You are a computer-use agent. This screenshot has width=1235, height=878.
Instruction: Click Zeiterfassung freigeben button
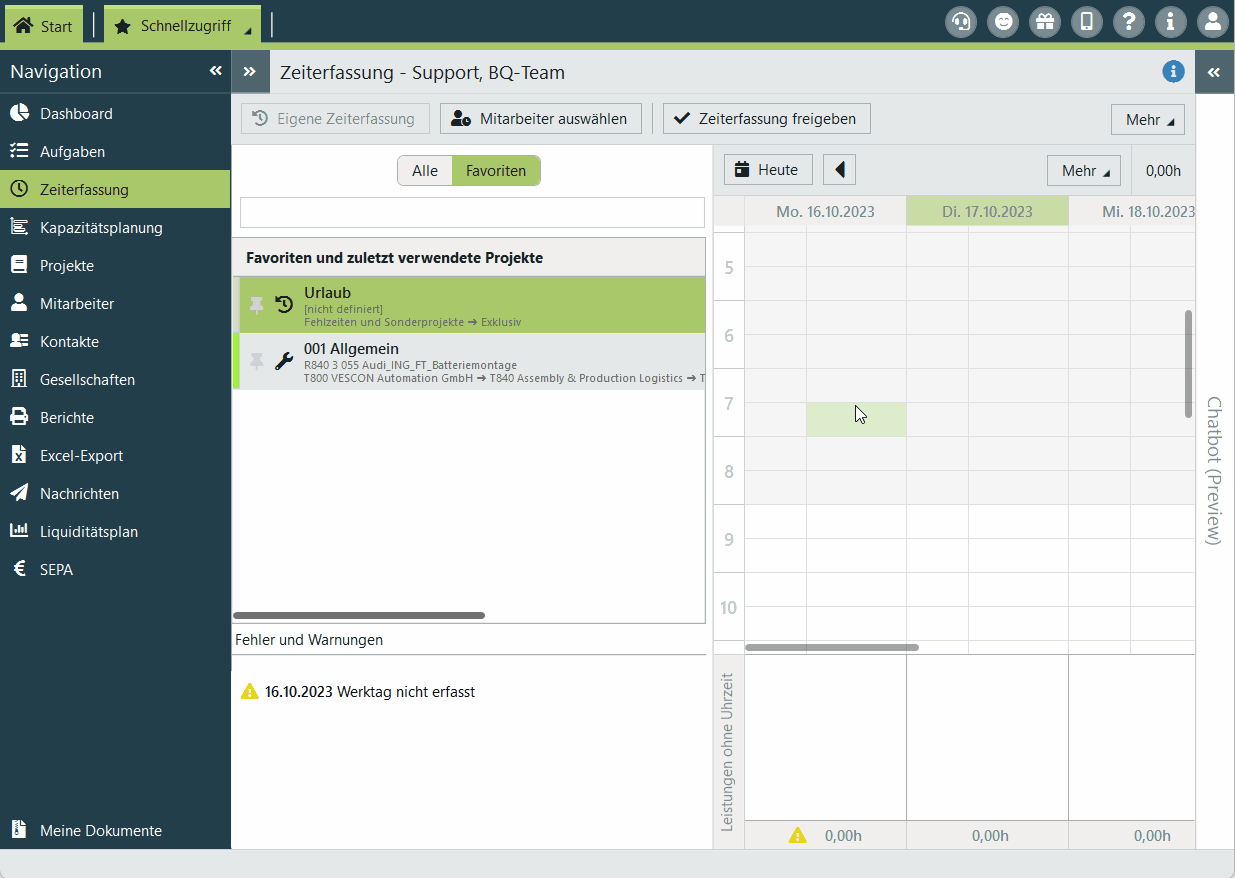[x=766, y=119]
